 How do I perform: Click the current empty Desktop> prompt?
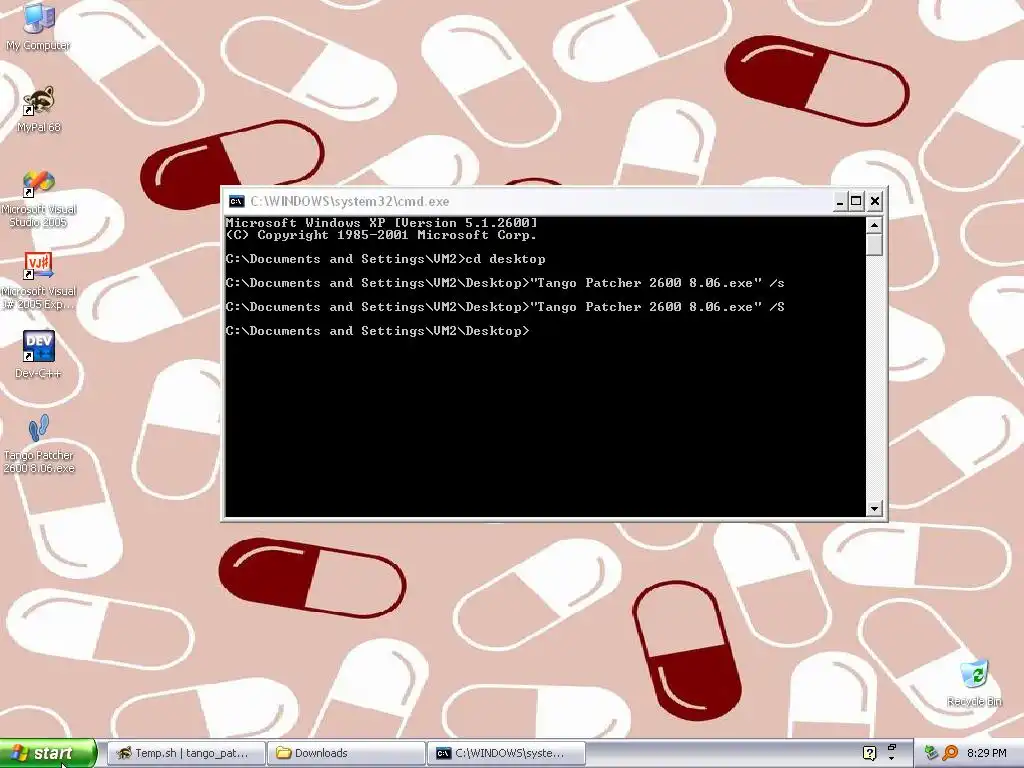[x=377, y=331]
